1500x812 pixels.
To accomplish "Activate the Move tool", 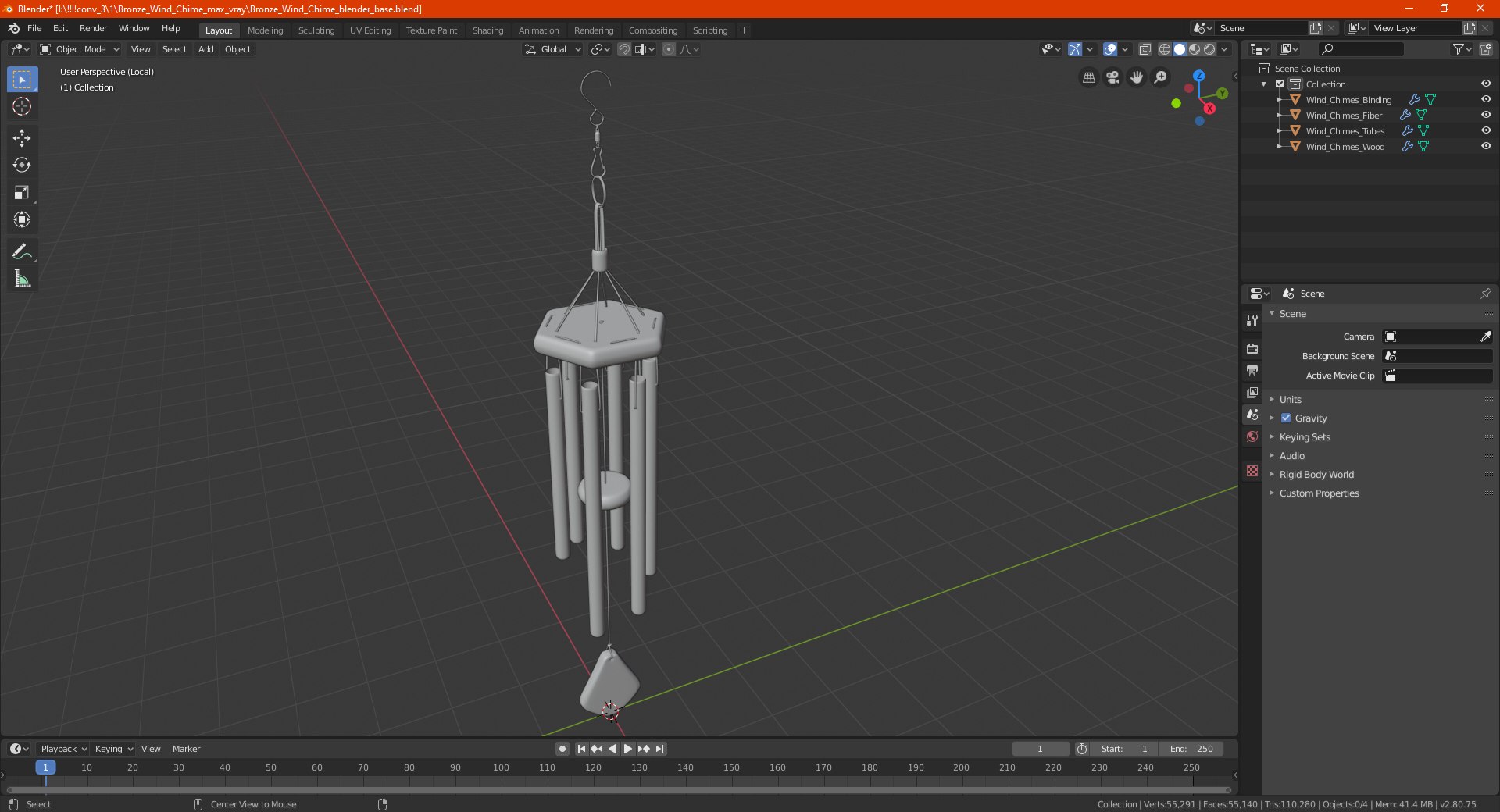I will 22,138.
